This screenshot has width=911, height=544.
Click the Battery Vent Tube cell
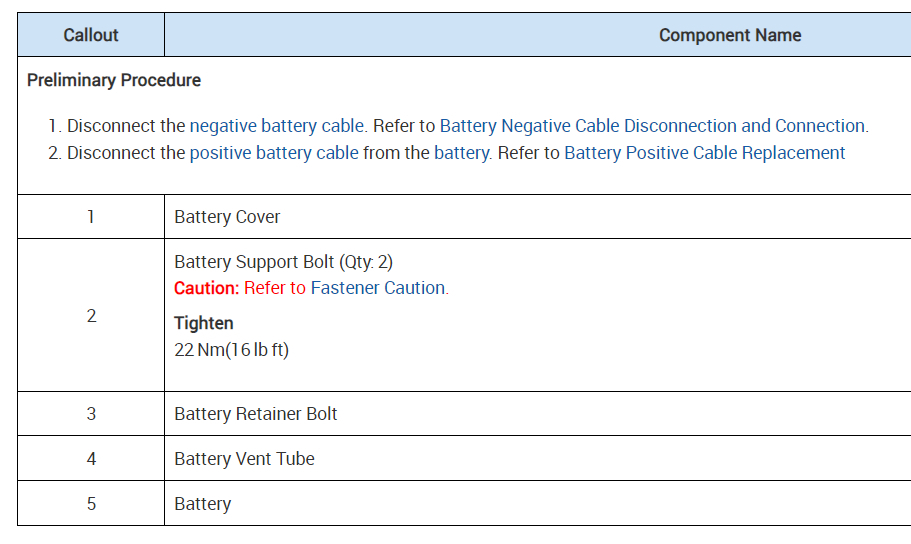point(244,459)
